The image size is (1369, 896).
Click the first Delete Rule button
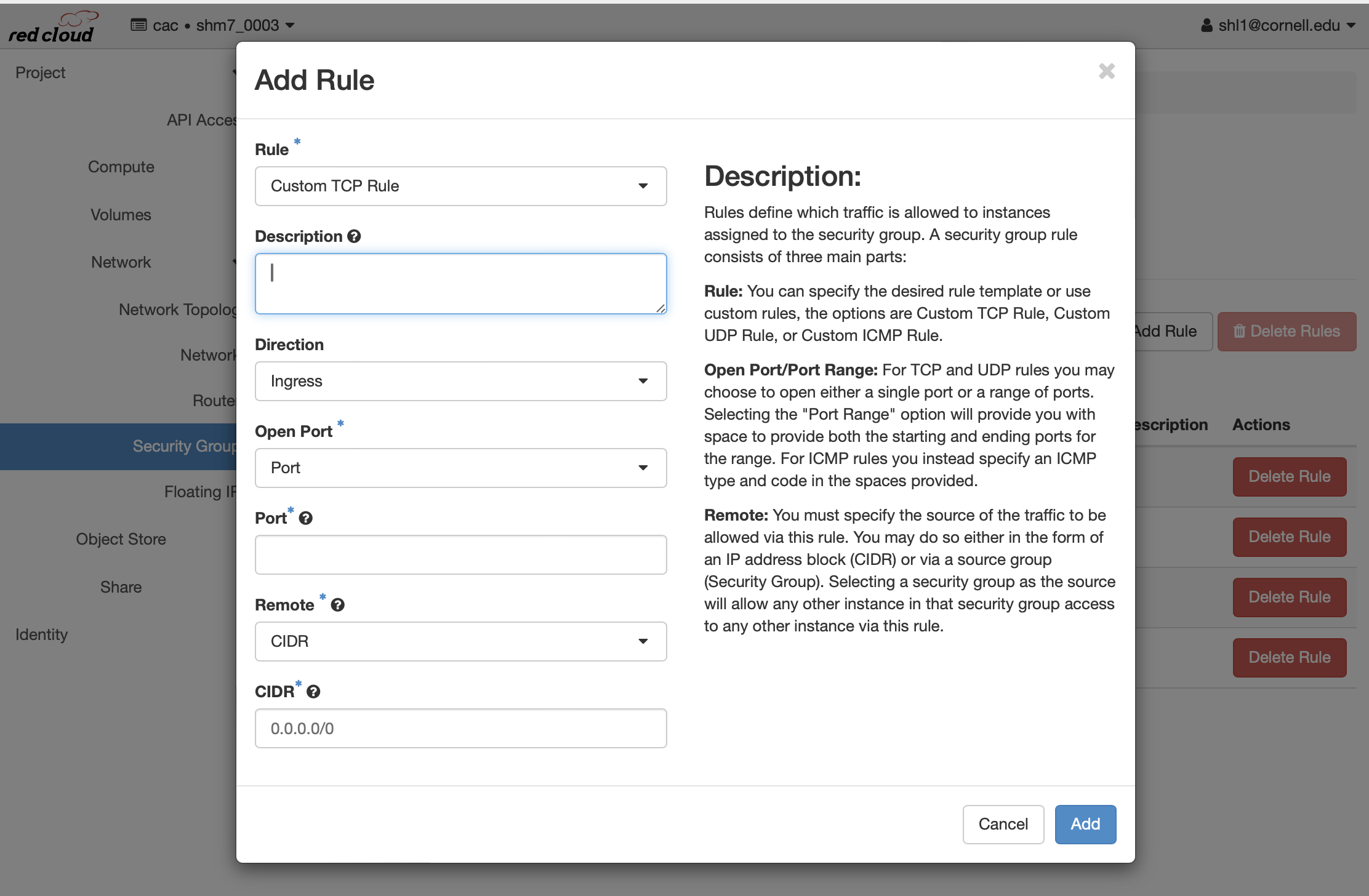[1290, 476]
